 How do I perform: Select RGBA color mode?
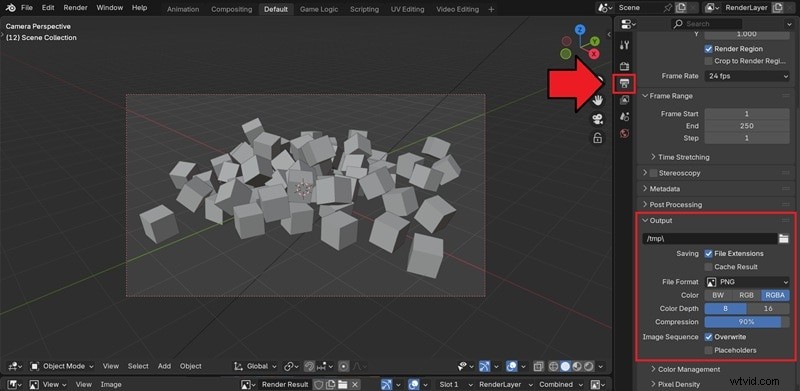click(775, 295)
